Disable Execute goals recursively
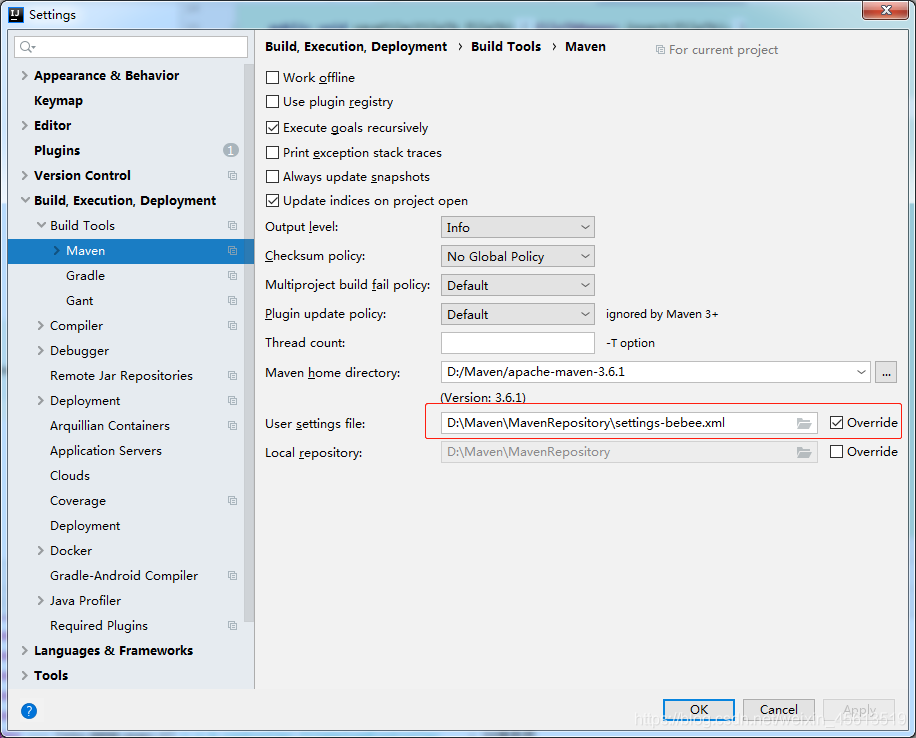 tap(272, 127)
